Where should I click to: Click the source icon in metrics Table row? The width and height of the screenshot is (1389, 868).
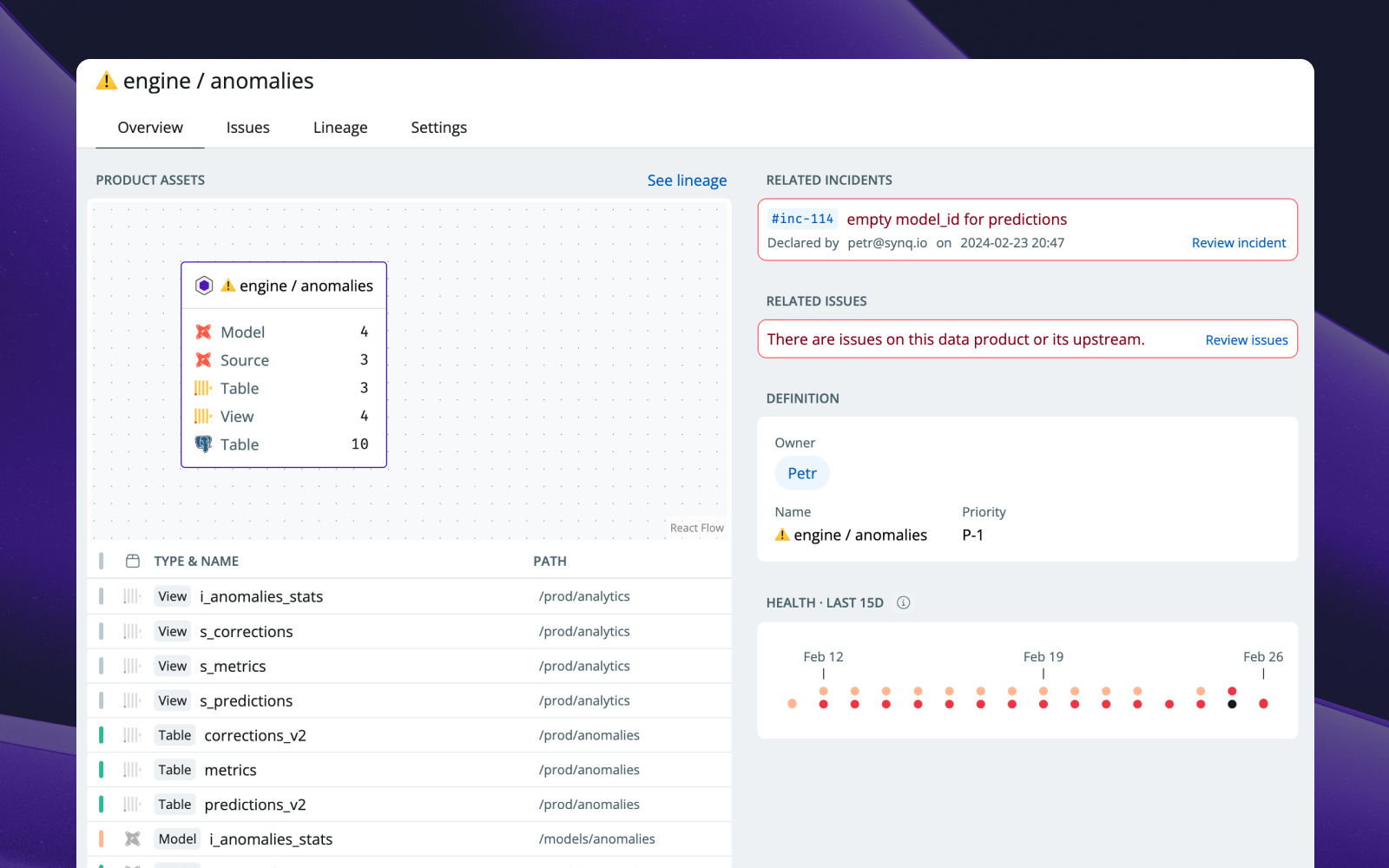click(132, 770)
